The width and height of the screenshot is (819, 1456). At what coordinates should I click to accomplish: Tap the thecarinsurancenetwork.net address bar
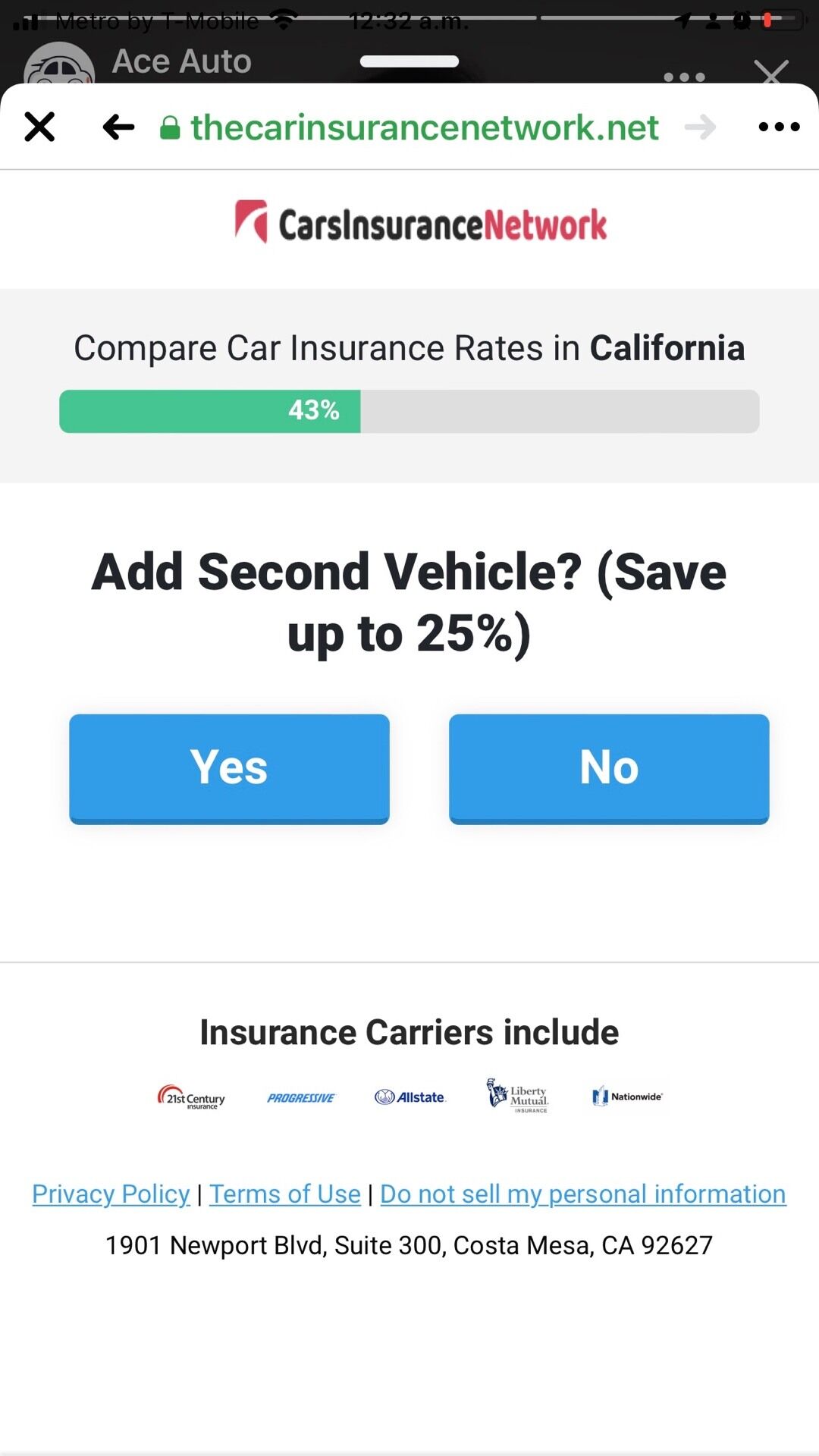click(425, 127)
